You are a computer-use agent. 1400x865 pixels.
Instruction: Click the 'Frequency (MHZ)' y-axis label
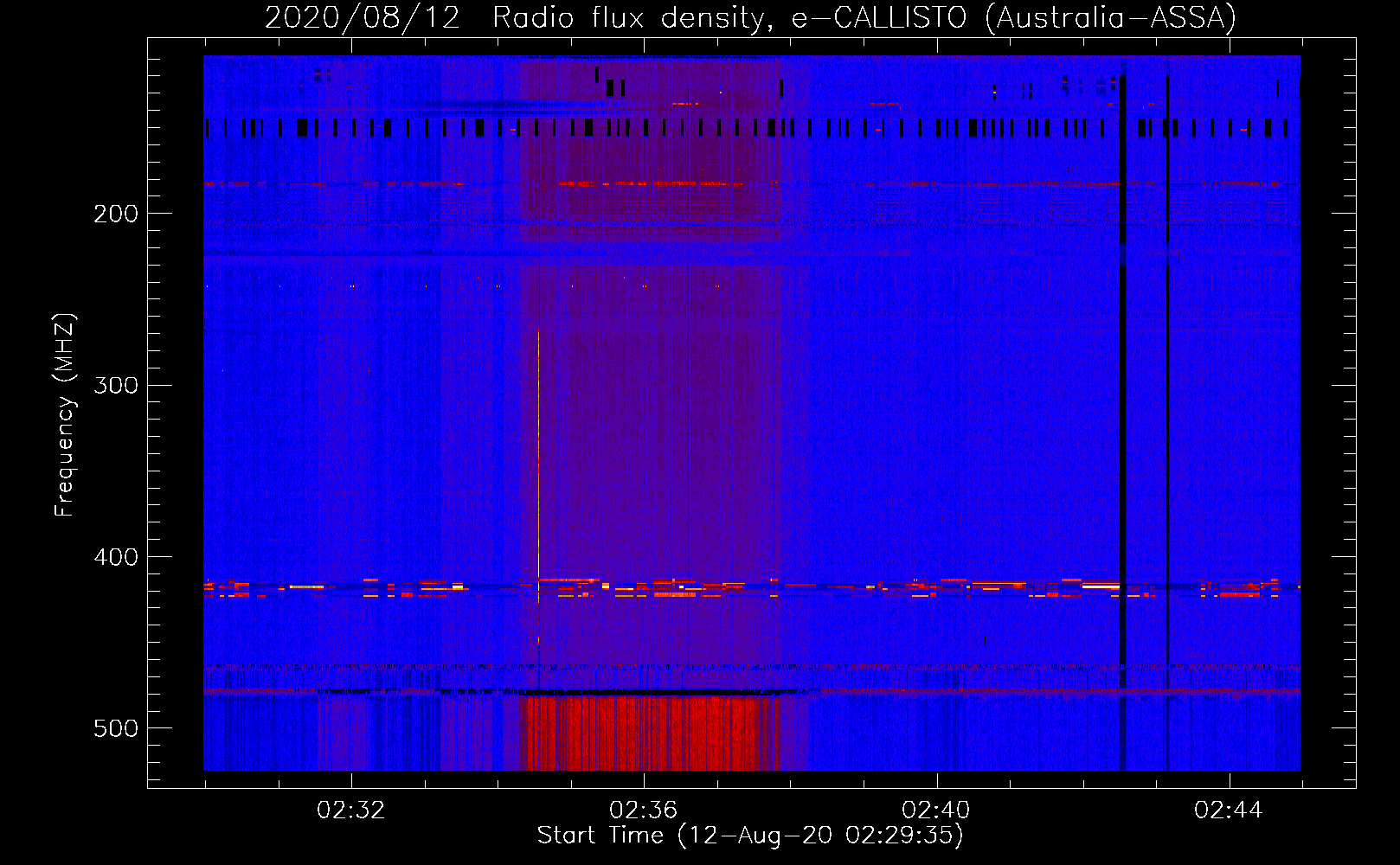65,415
